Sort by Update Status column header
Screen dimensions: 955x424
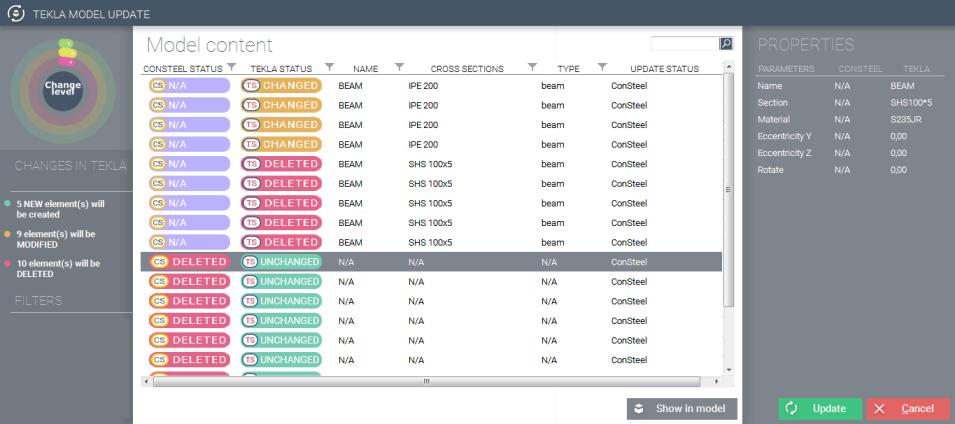coord(664,69)
